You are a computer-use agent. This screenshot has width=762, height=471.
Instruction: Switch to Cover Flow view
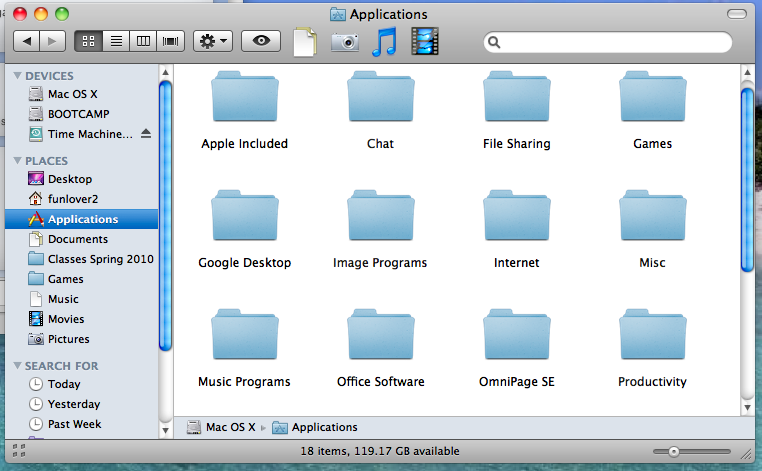tap(171, 41)
